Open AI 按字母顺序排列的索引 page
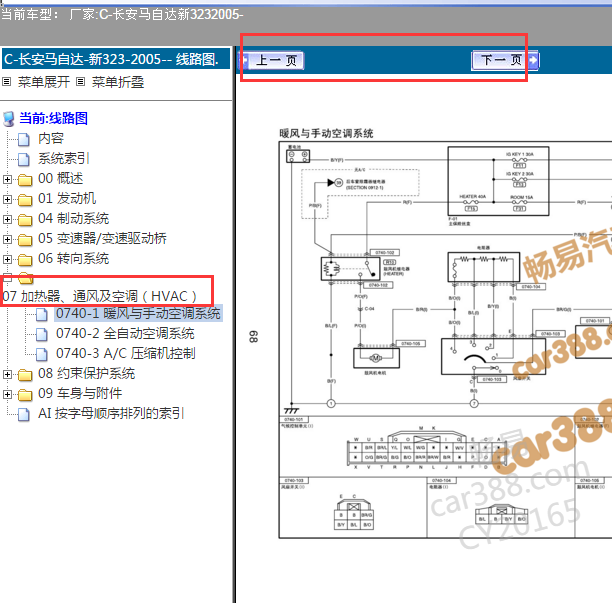 111,413
